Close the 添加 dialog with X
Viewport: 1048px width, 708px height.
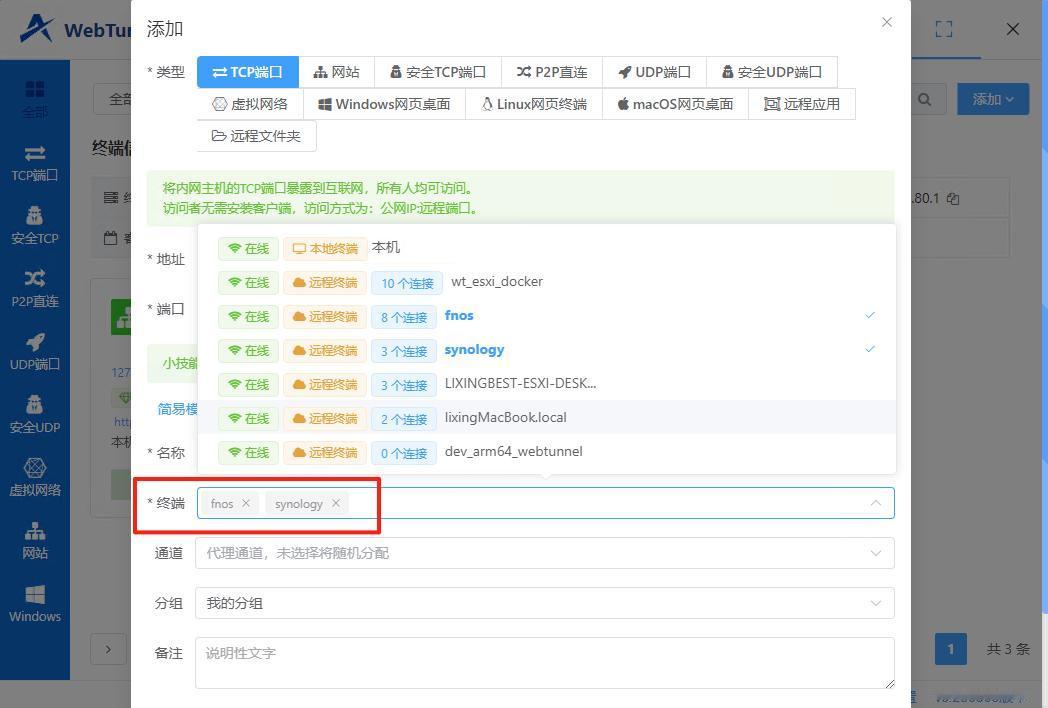pyautogui.click(x=887, y=22)
